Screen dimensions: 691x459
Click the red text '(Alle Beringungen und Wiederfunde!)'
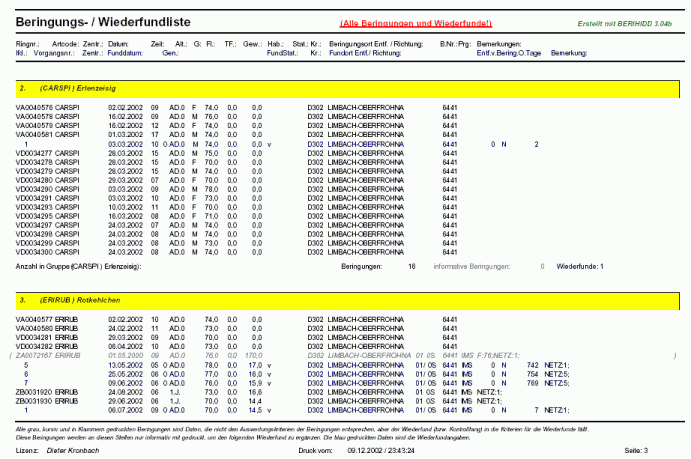(x=416, y=23)
